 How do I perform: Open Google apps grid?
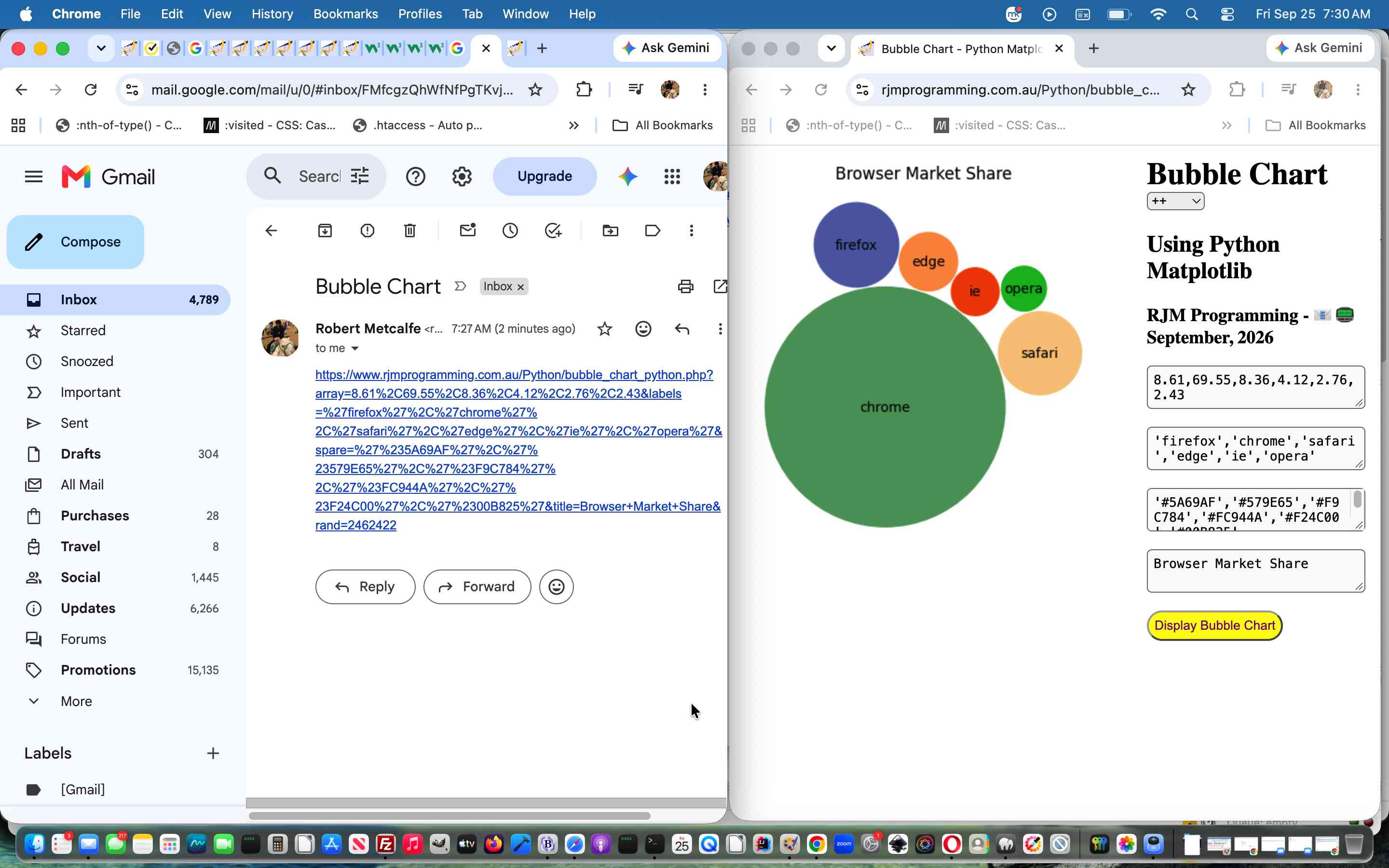pos(672,177)
